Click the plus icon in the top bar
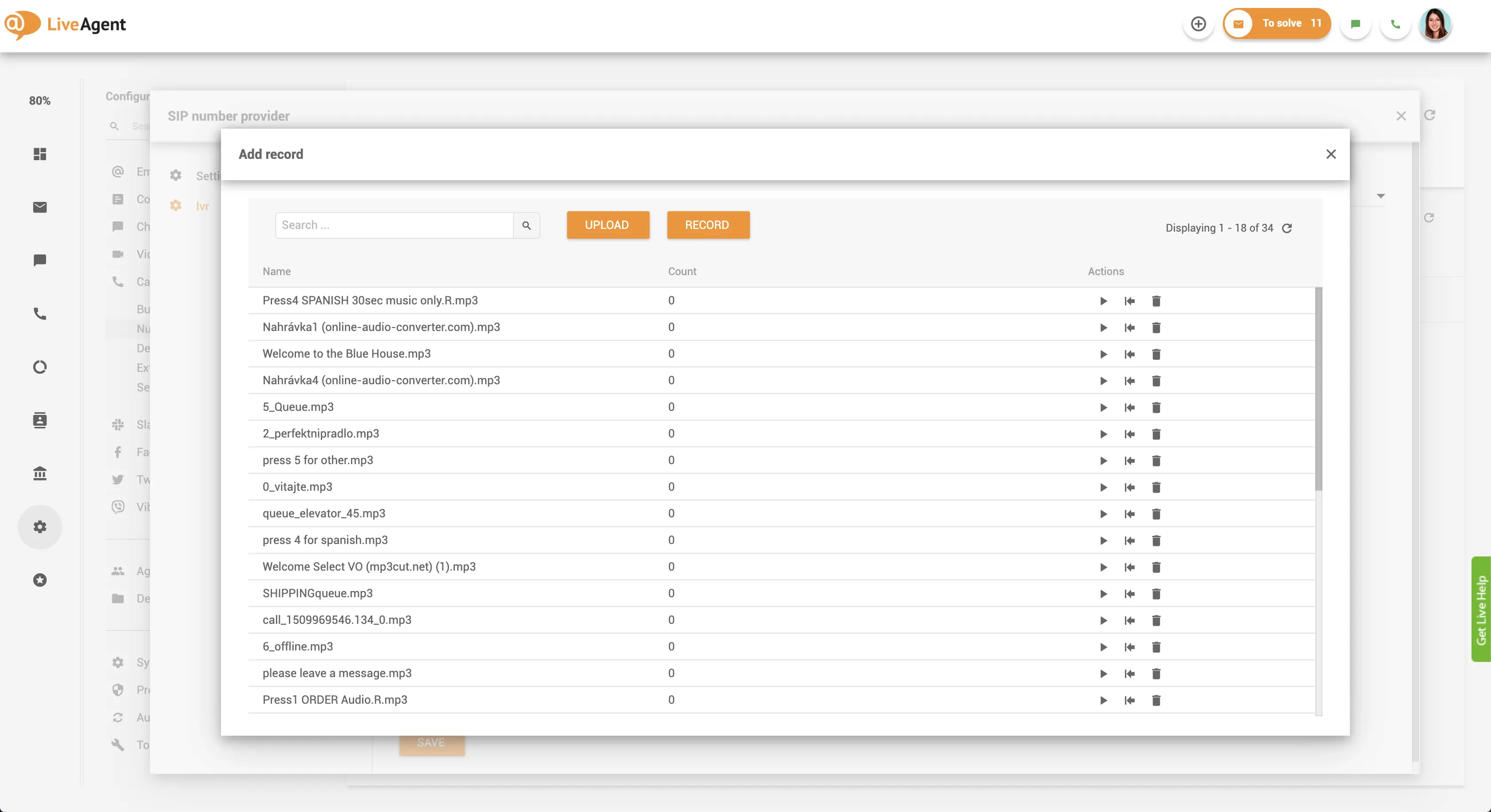This screenshot has height=812, width=1491. (1198, 24)
